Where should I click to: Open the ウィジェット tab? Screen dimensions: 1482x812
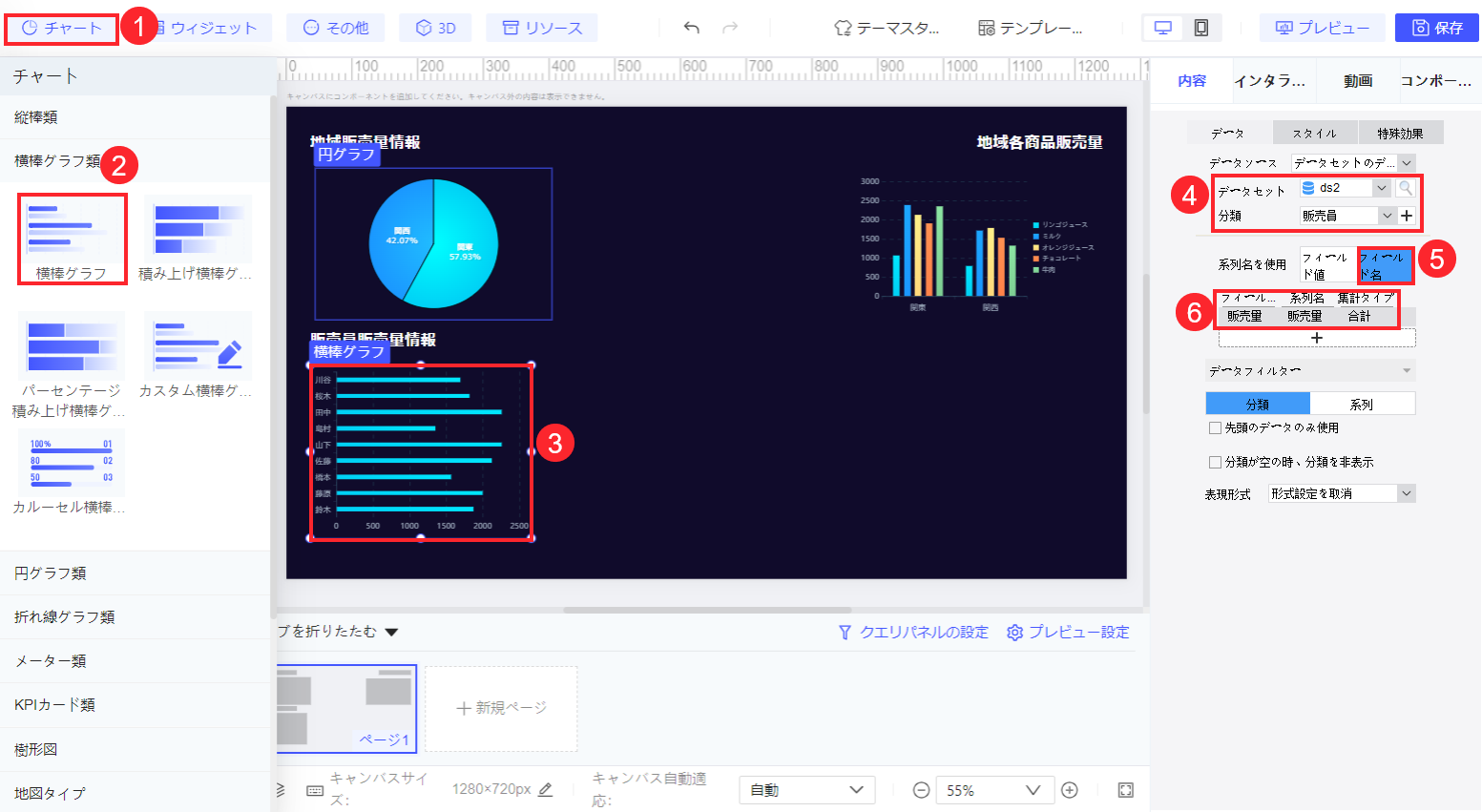(205, 28)
